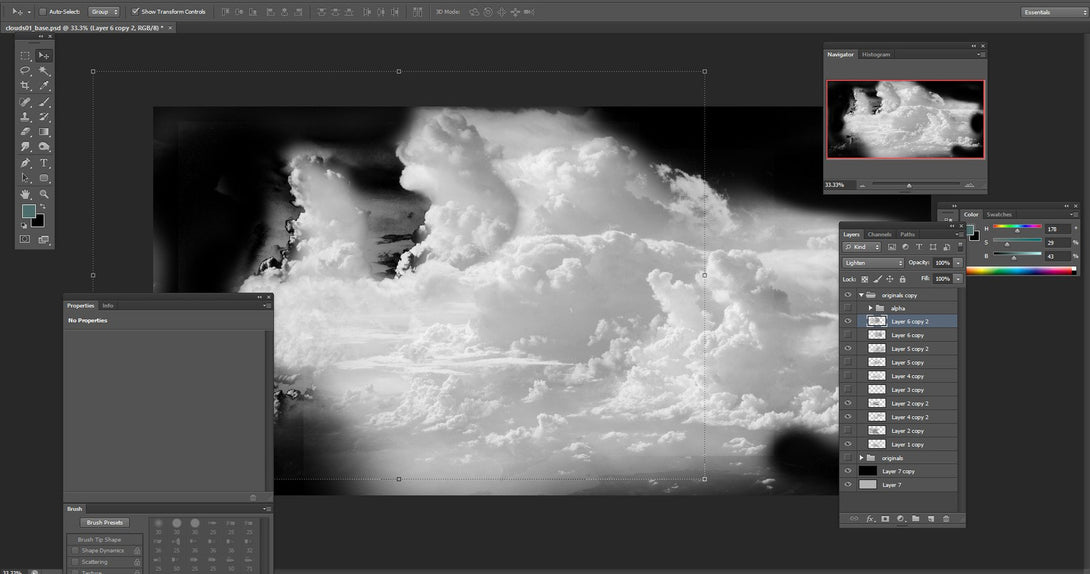Click Create new group folder icon
Image resolution: width=1090 pixels, height=574 pixels.
coord(916,518)
